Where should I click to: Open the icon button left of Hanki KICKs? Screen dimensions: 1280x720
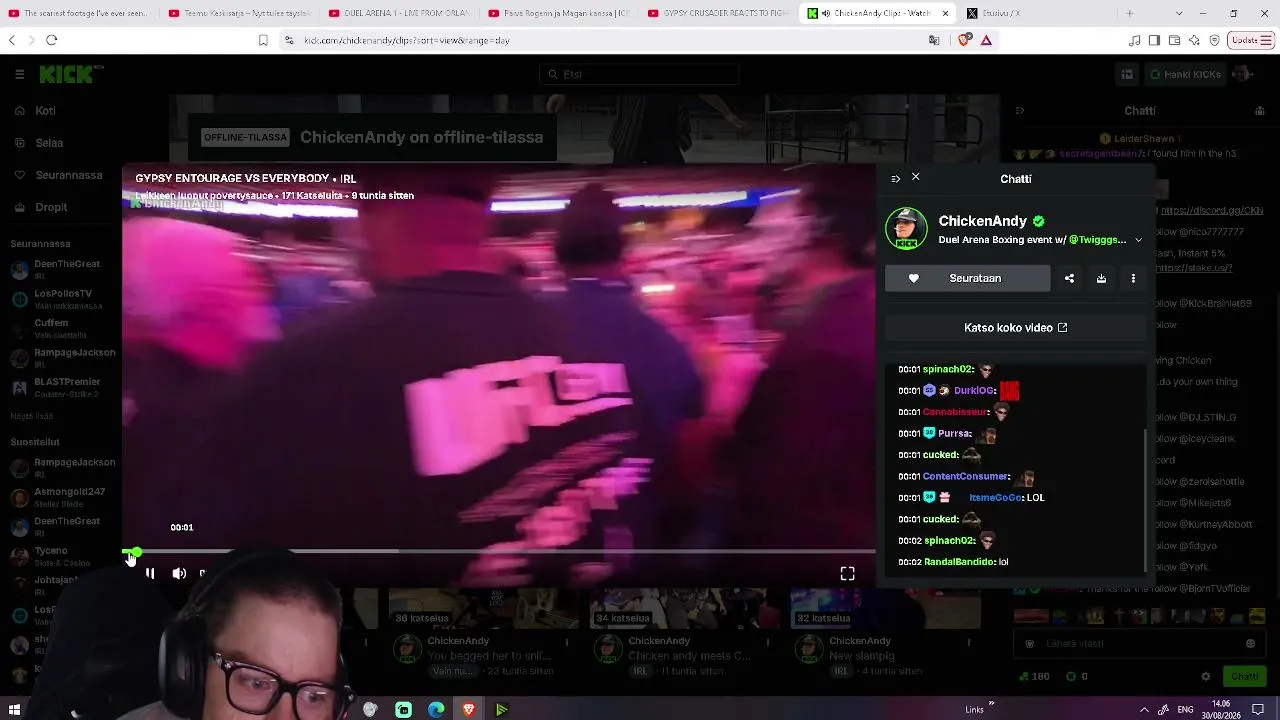(1127, 74)
